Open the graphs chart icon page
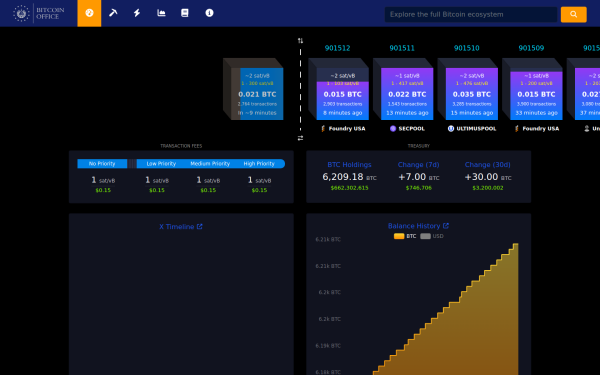Screen dimensions: 600x375 [161, 13]
